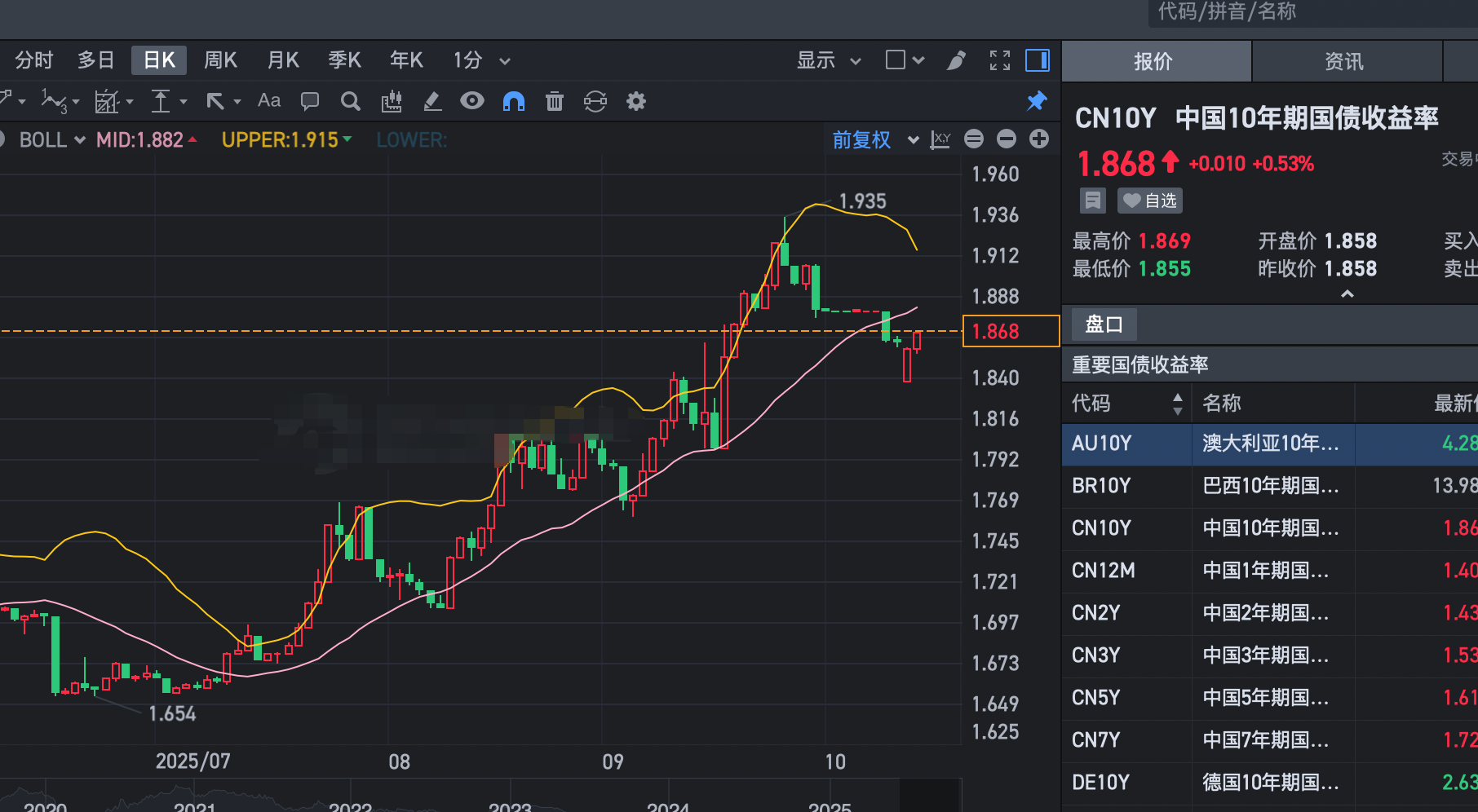
Task: Switch to 周K weekly chart
Action: click(x=220, y=60)
